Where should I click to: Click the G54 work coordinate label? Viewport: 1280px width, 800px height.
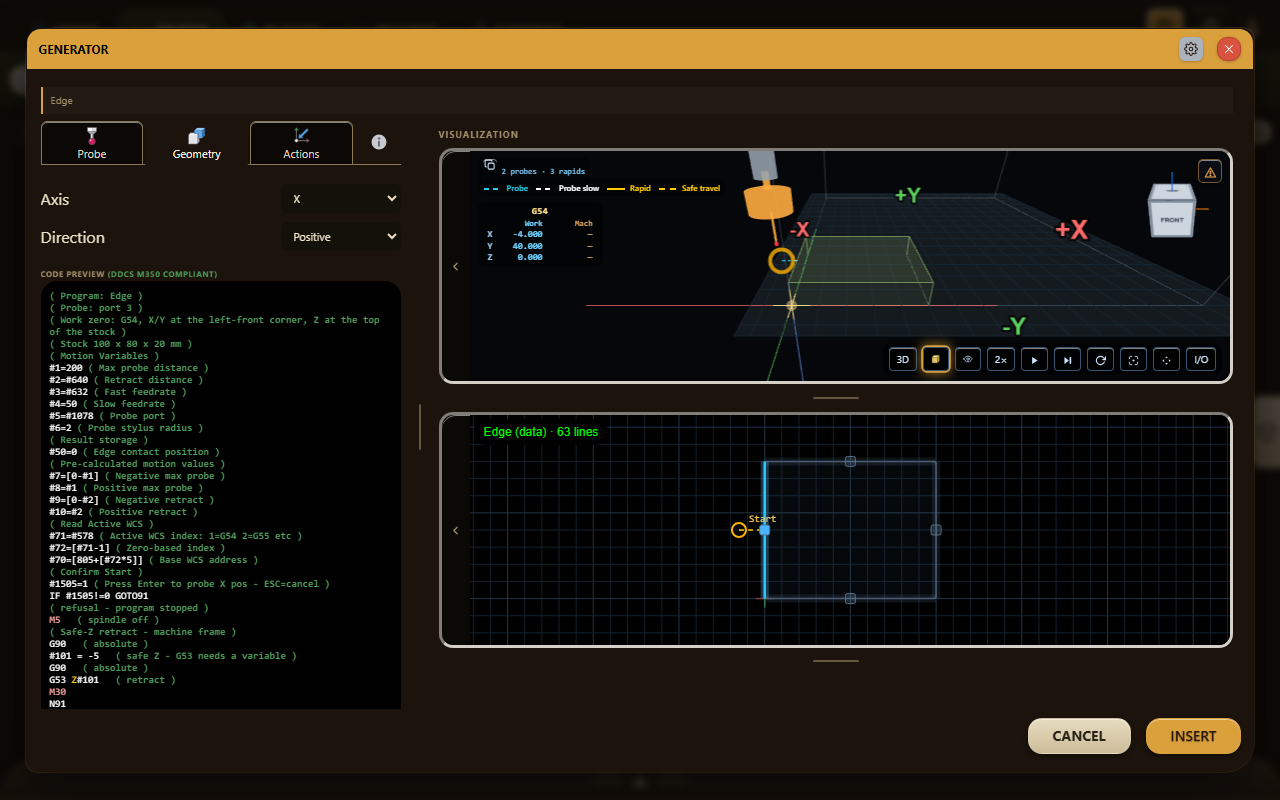pyautogui.click(x=540, y=211)
